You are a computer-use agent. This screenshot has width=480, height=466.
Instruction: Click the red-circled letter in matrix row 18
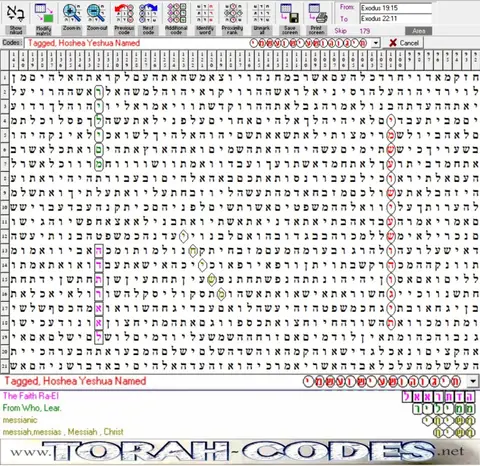[390, 323]
